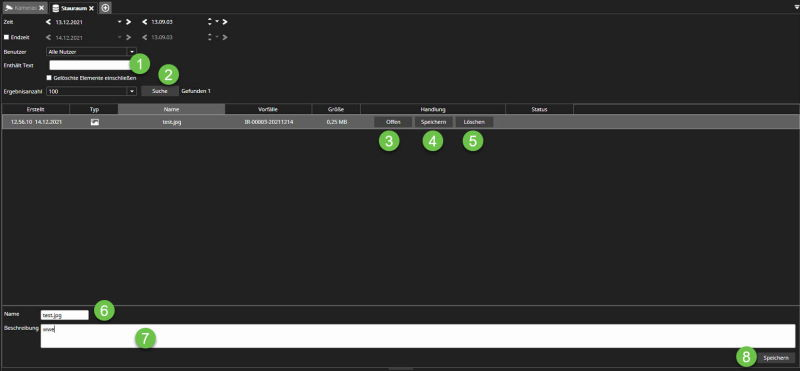Open the new tab plus icon
The image size is (800, 371).
click(x=105, y=8)
